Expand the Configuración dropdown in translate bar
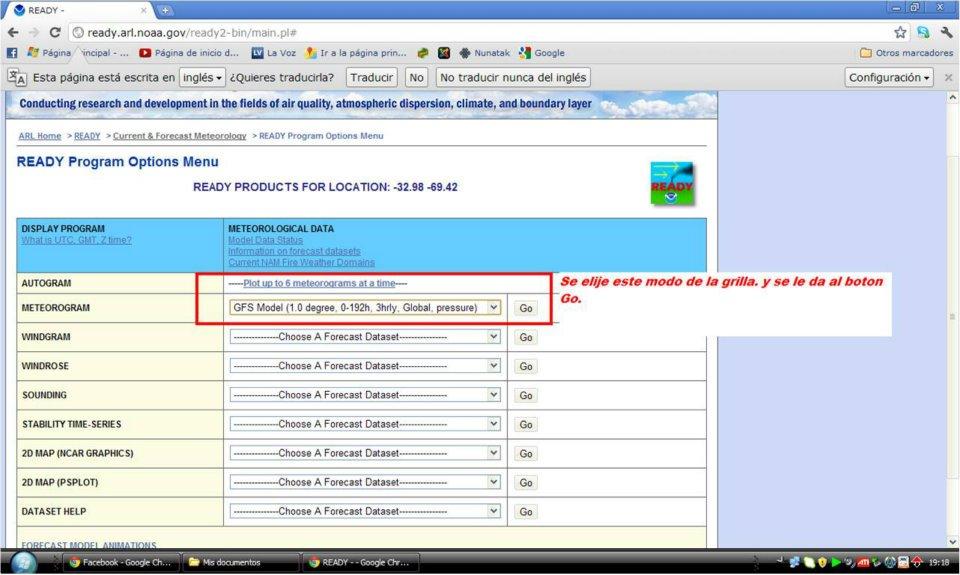 pyautogui.click(x=889, y=77)
